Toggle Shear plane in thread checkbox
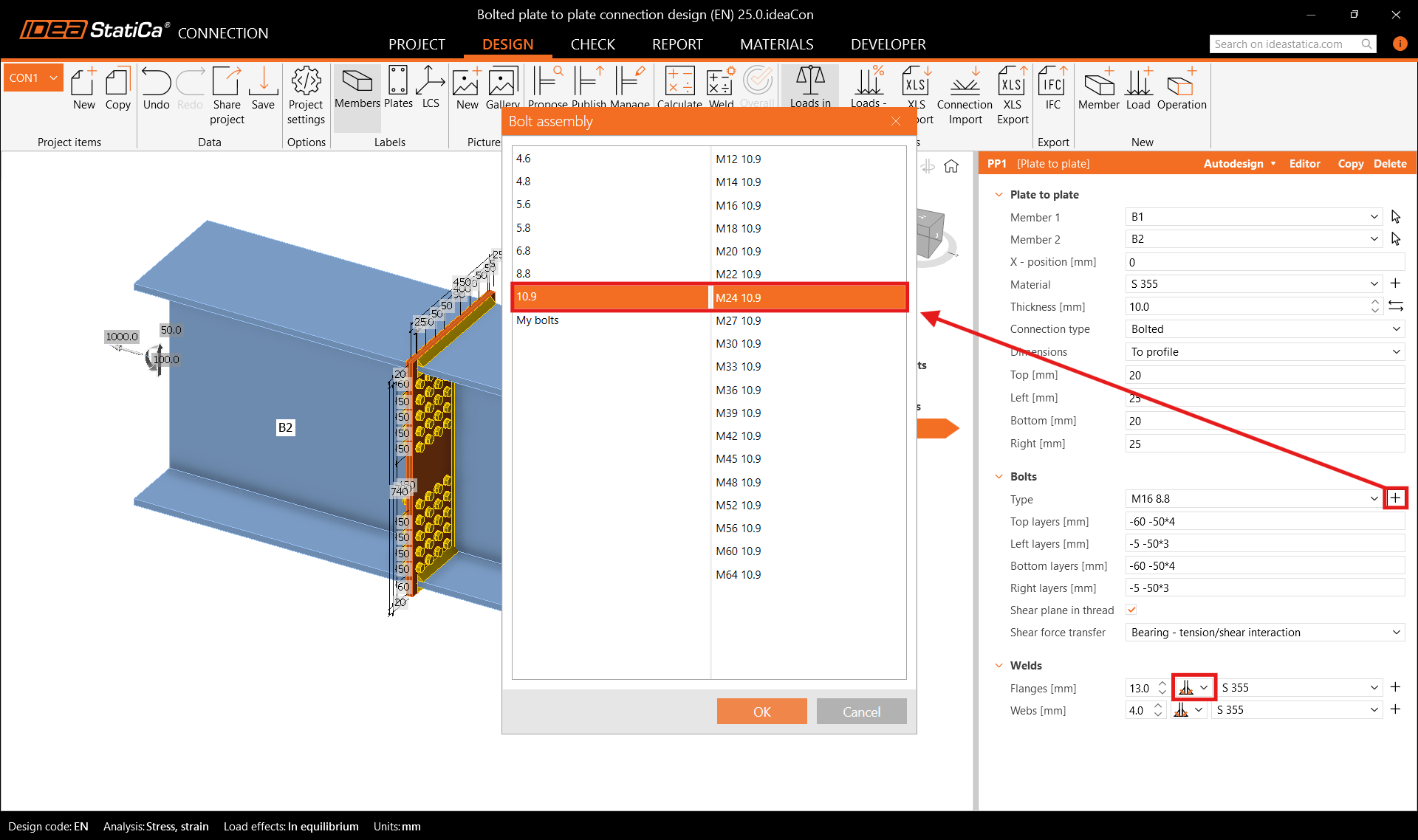This screenshot has width=1418, height=840. (1131, 610)
